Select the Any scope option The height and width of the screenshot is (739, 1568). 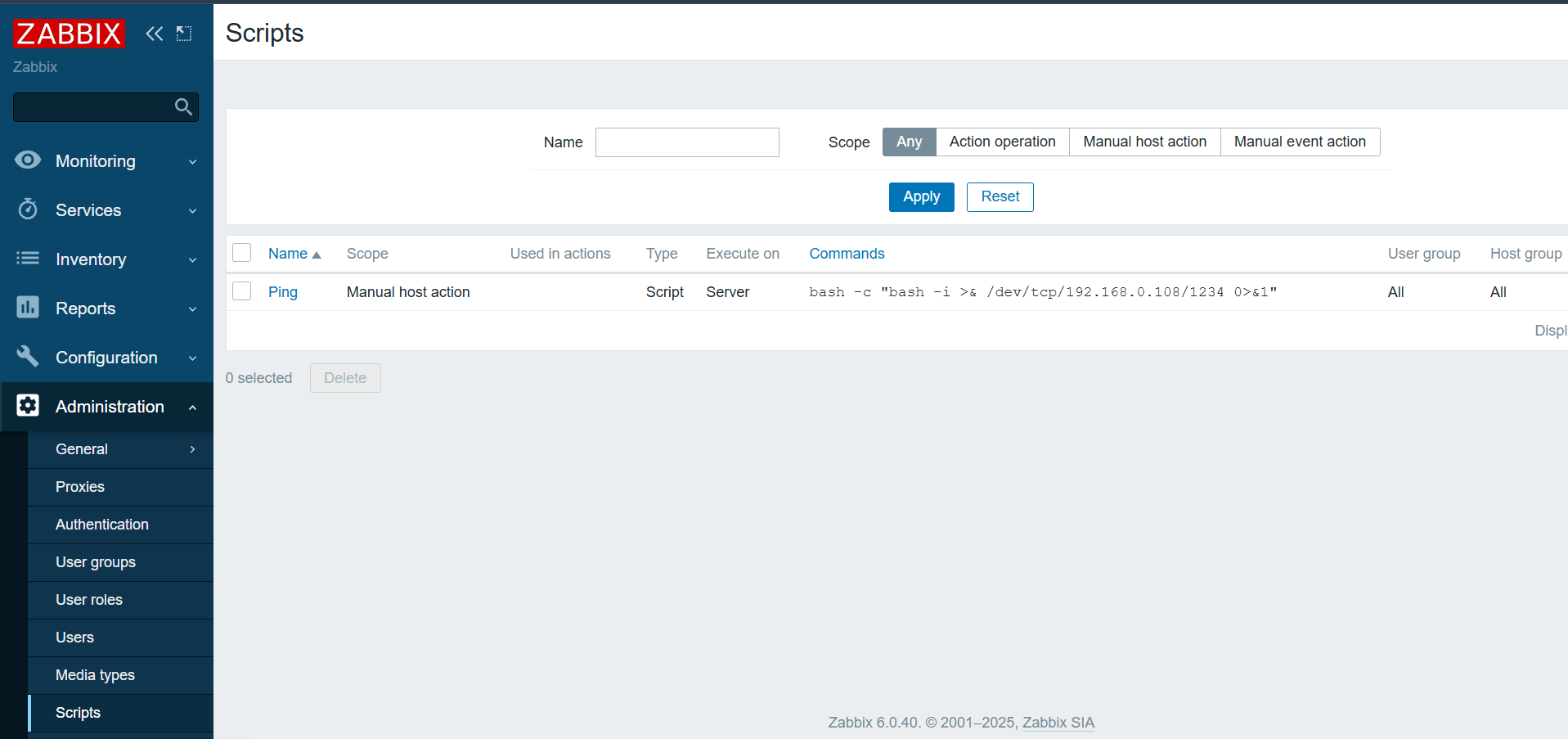910,142
